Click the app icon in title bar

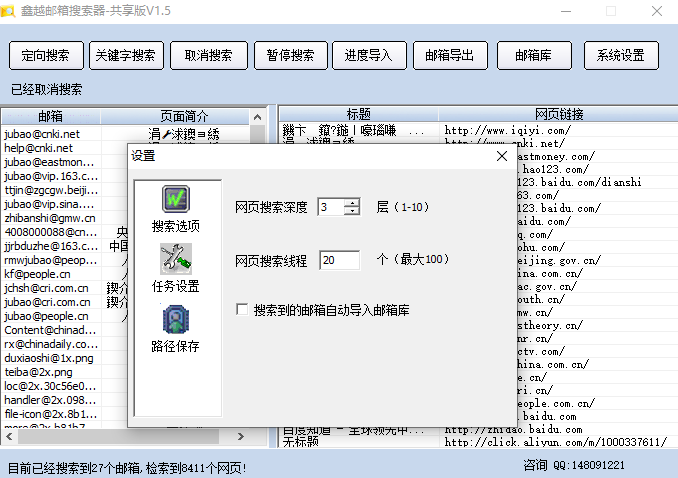point(8,10)
